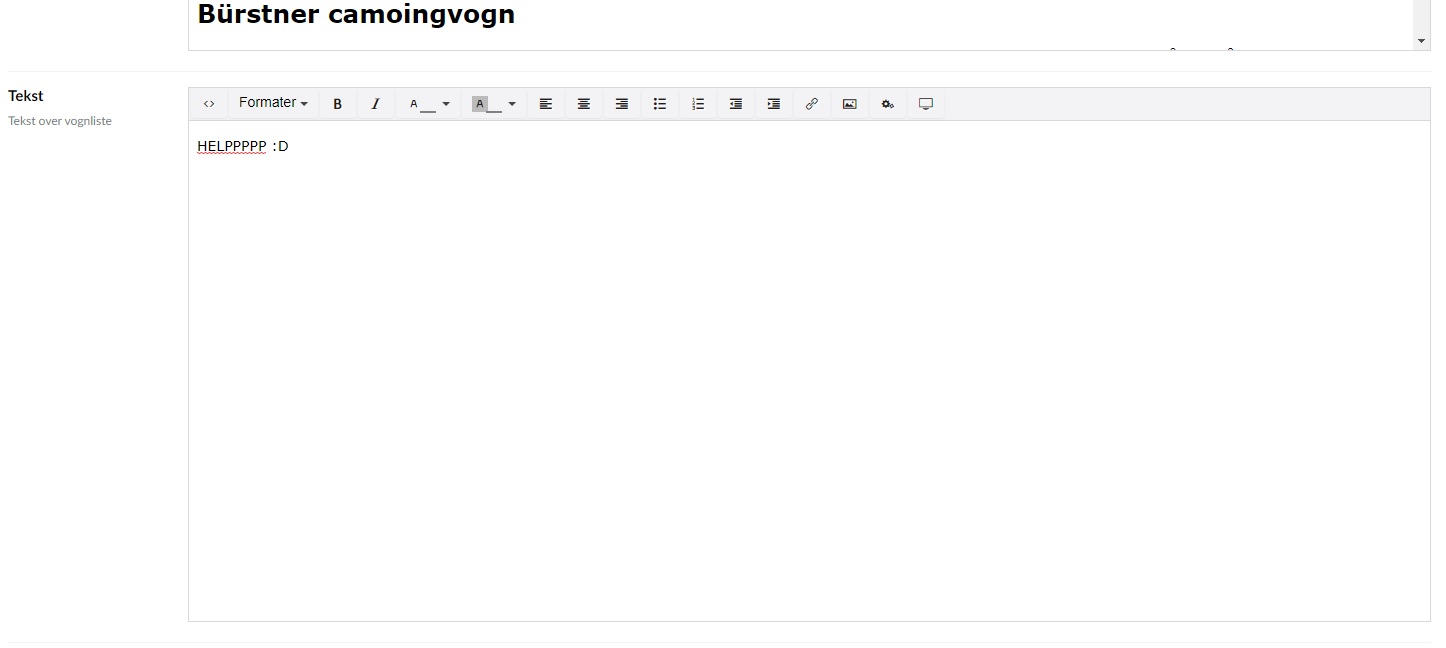Apply the current text color

(x=420, y=104)
